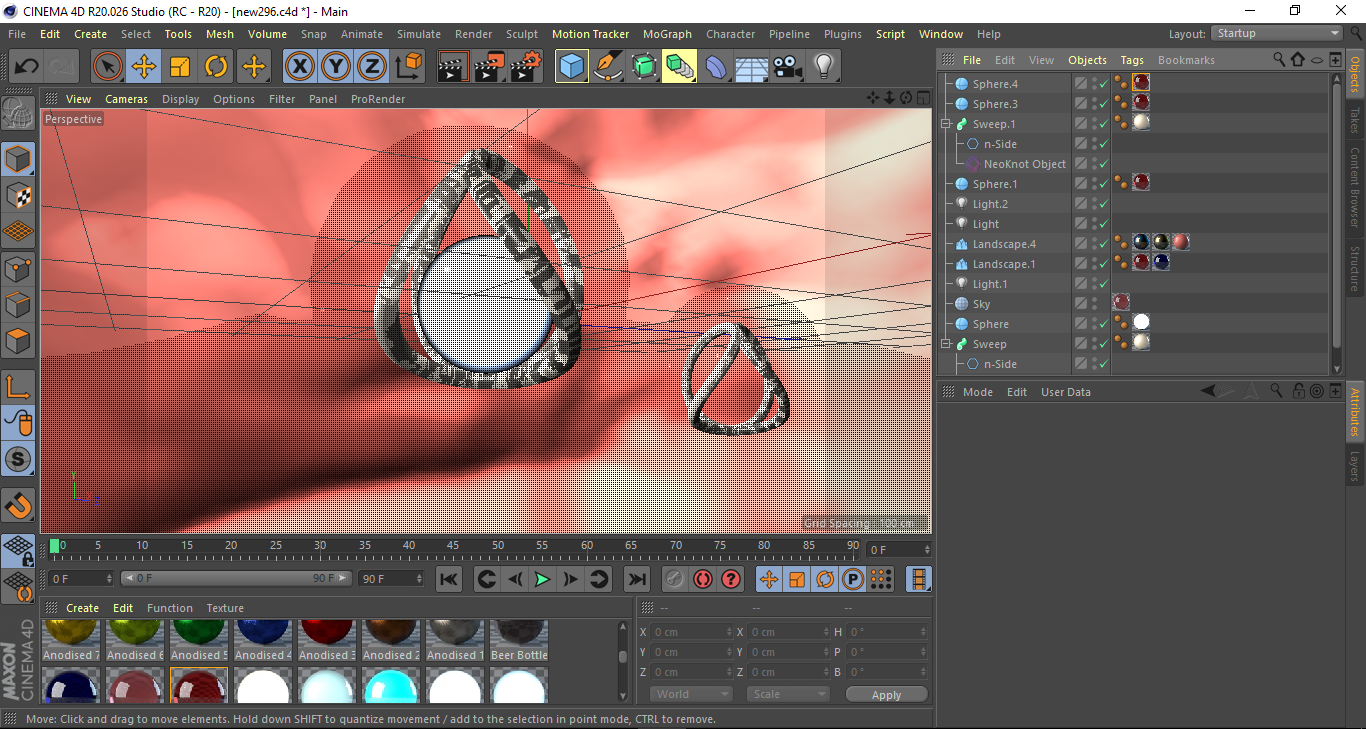Toggle Y axis lock
Screen dimensions: 1366x729
point(336,67)
